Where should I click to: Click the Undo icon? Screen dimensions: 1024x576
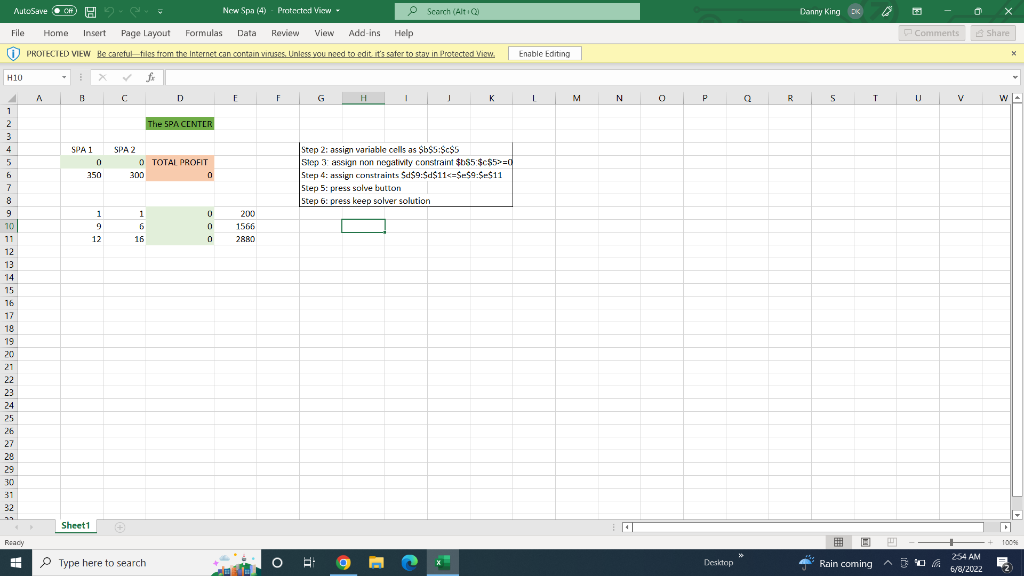click(108, 11)
